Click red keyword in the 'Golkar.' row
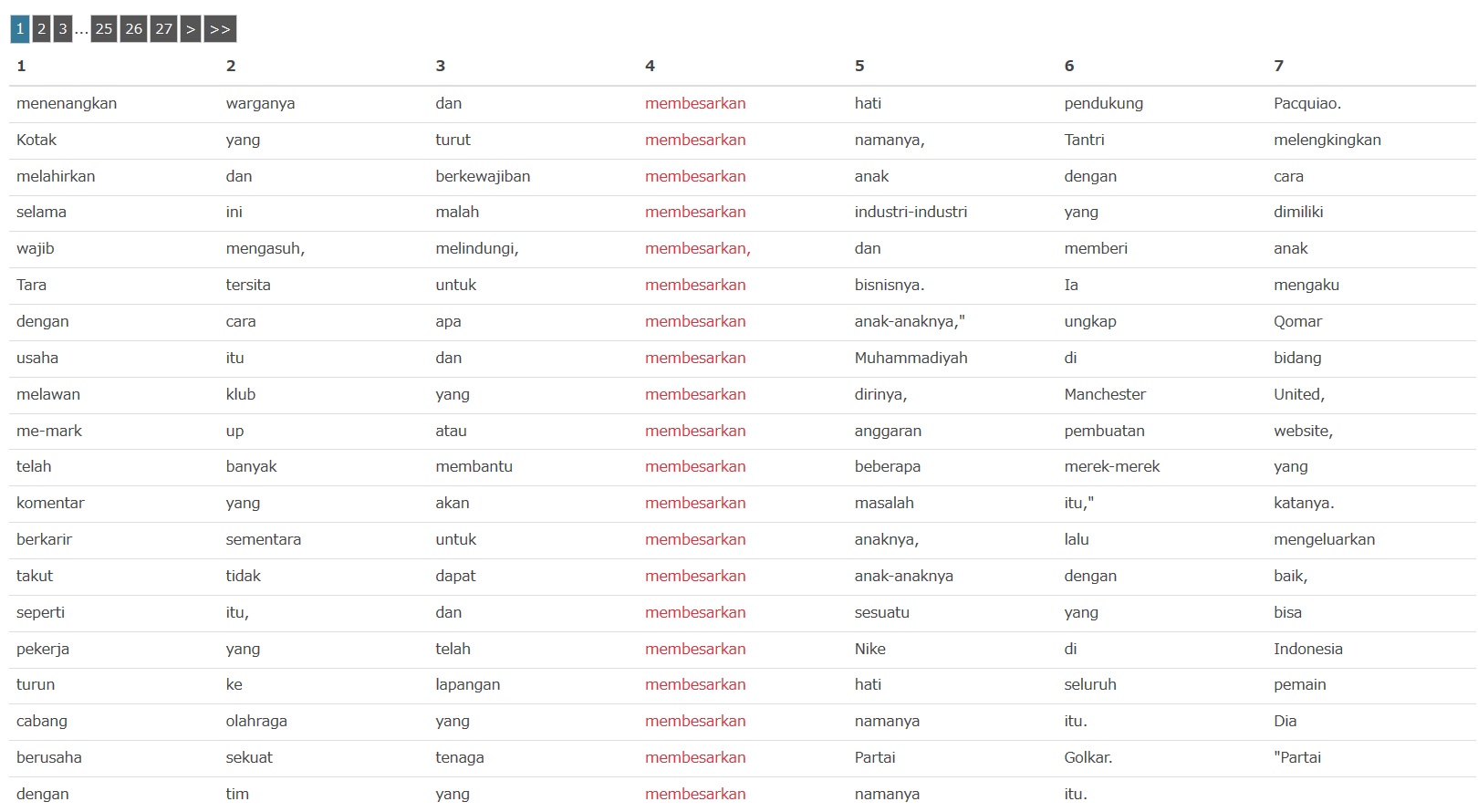Image resolution: width=1478 pixels, height=812 pixels. click(695, 757)
